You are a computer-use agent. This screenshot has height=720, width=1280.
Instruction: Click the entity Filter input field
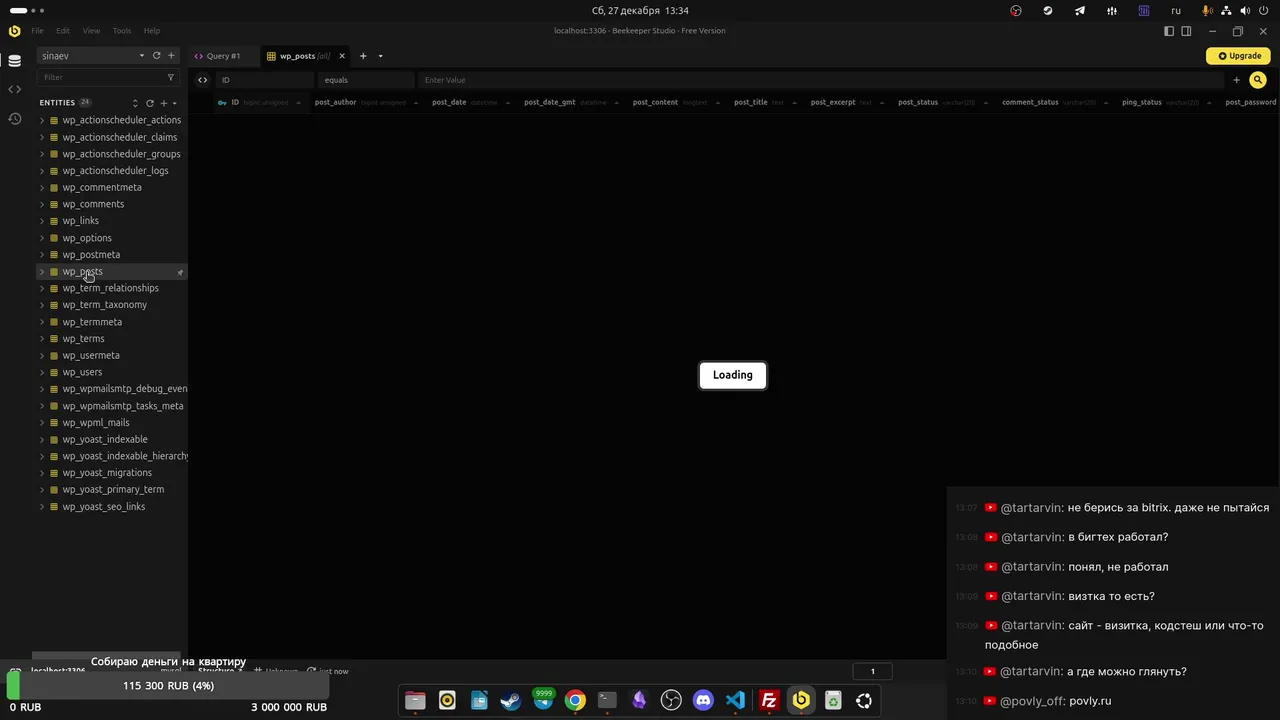point(100,77)
